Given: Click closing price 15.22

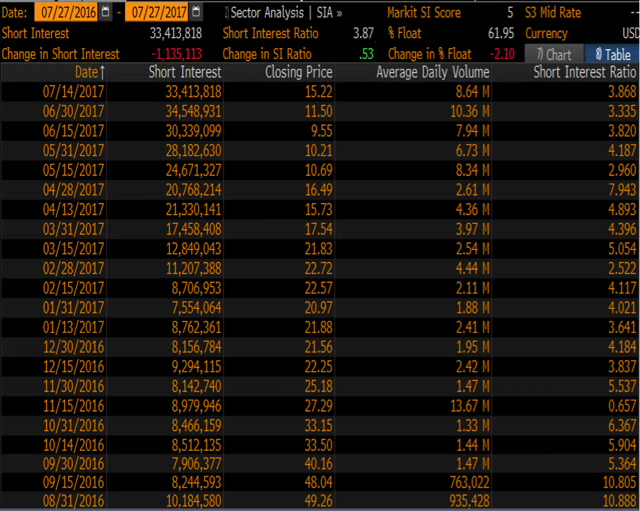Looking at the screenshot, I should click(319, 92).
